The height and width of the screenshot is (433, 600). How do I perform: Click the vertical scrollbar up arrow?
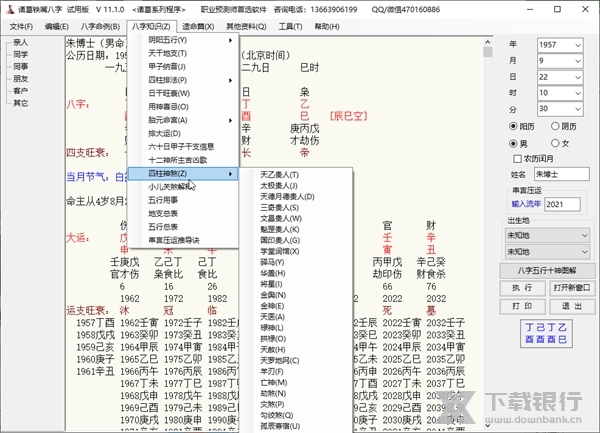coord(487,42)
